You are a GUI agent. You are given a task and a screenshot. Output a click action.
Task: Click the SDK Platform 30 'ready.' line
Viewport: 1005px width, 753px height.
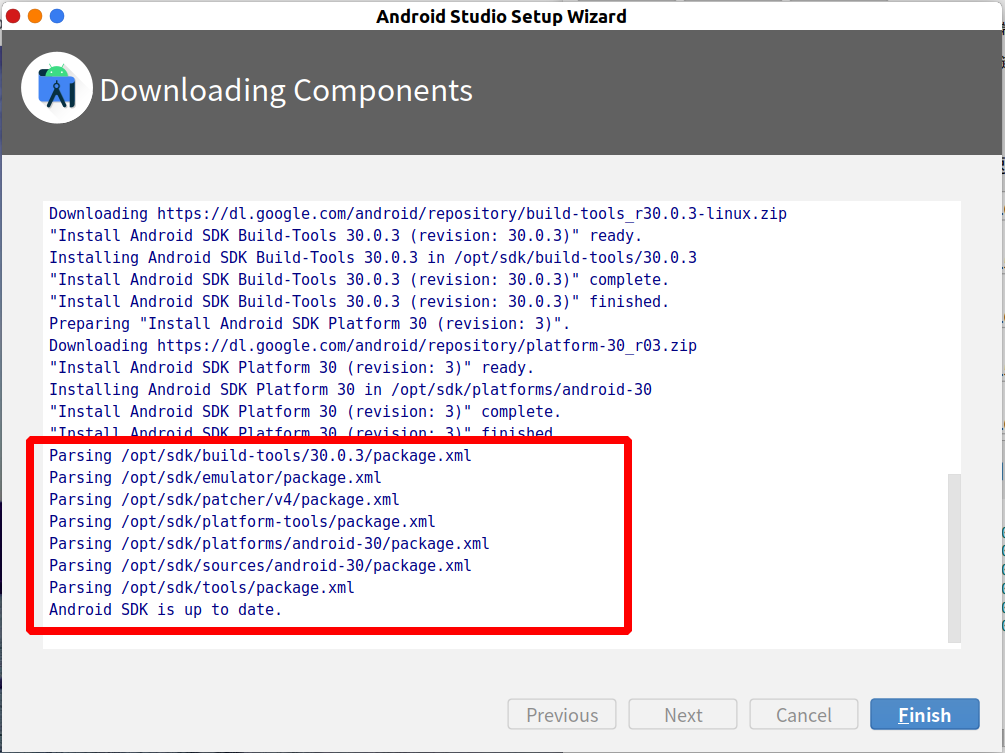coord(292,367)
